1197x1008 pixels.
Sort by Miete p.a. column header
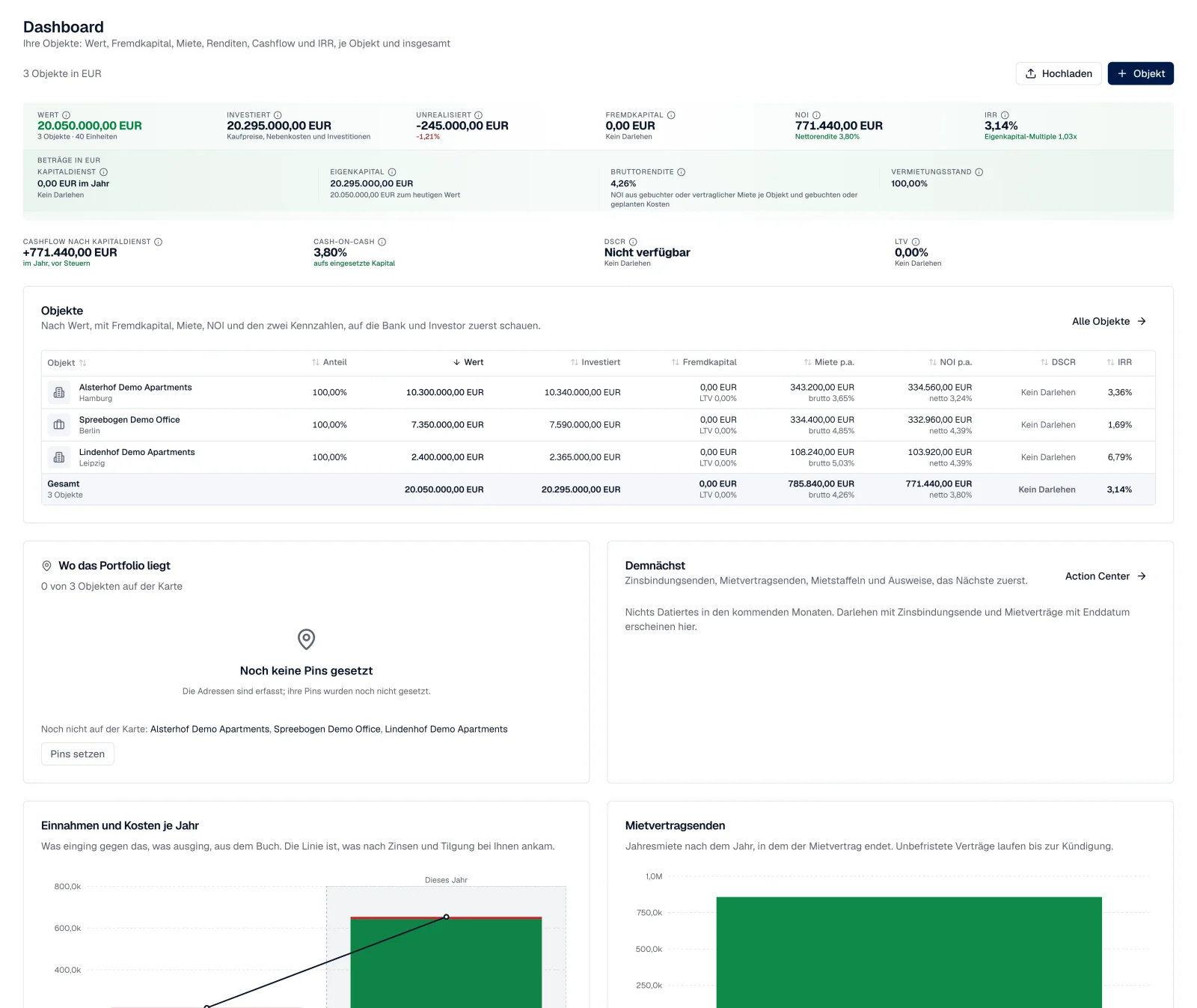click(x=829, y=362)
